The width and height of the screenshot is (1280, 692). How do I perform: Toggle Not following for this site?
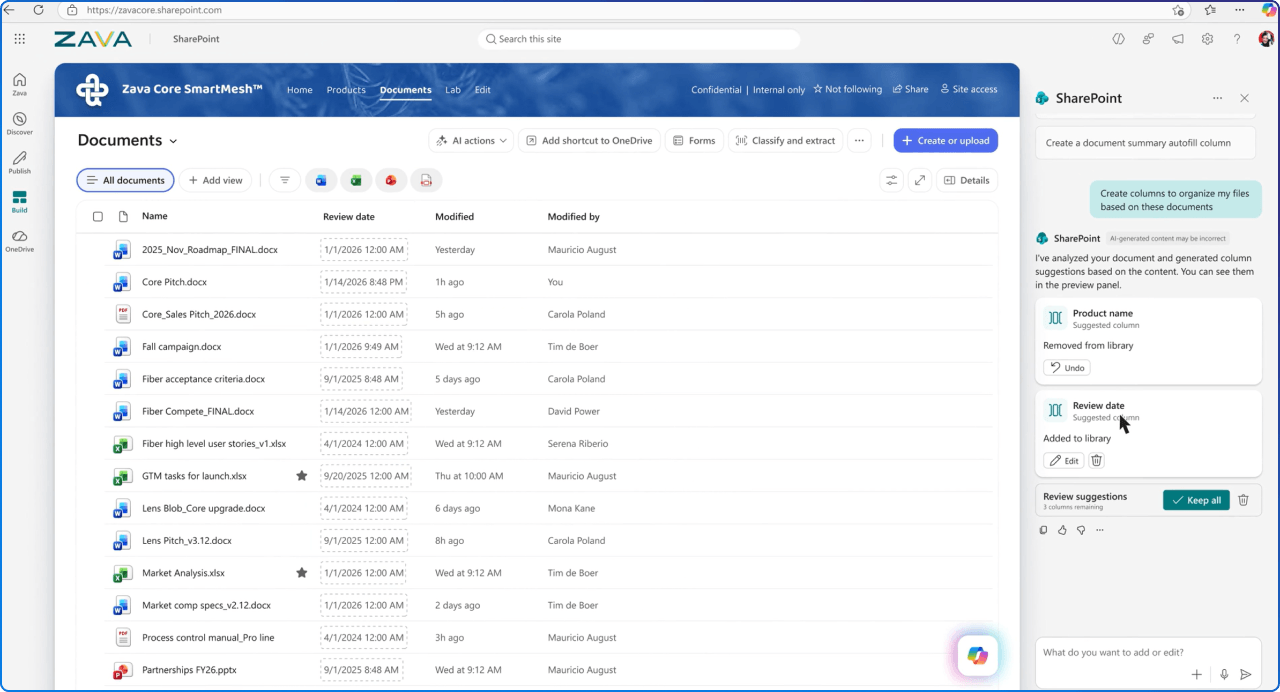[847, 89]
